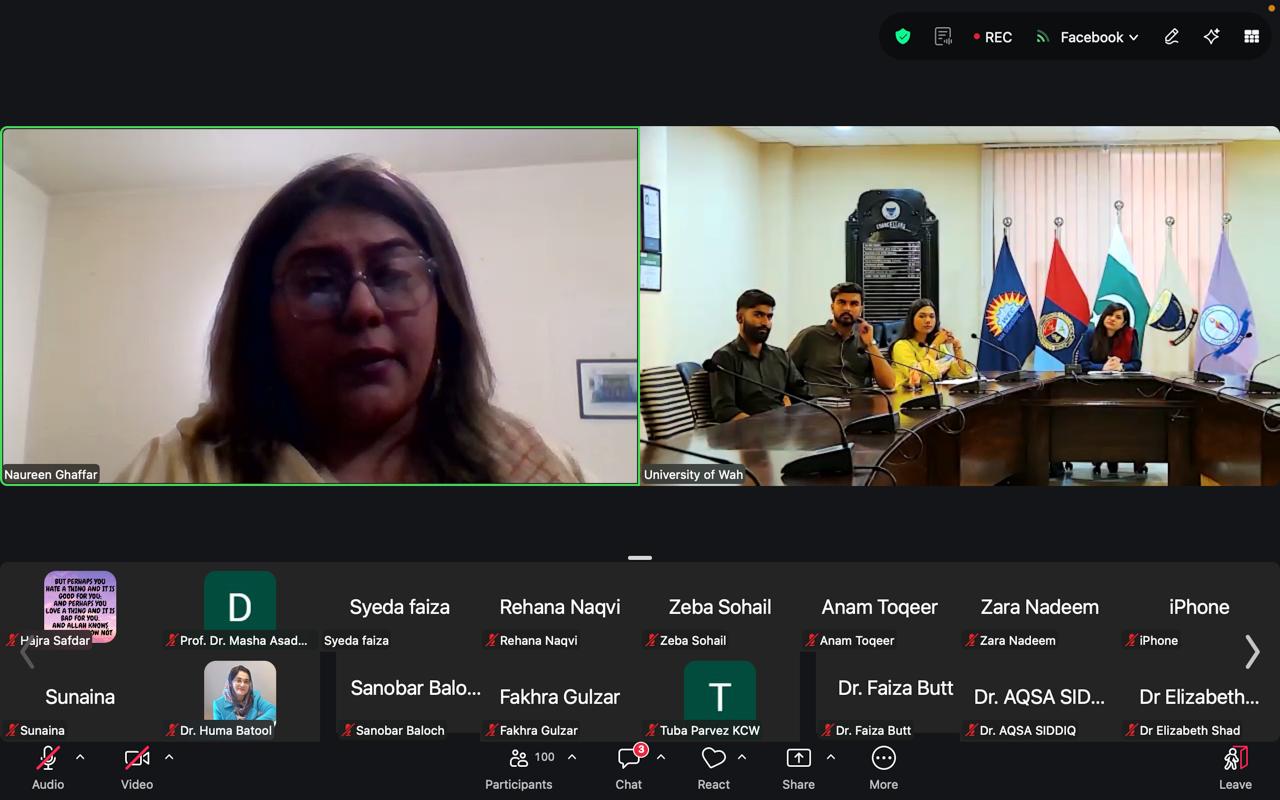The width and height of the screenshot is (1280, 800).
Task: Expand the video options chevron
Action: (x=169, y=757)
